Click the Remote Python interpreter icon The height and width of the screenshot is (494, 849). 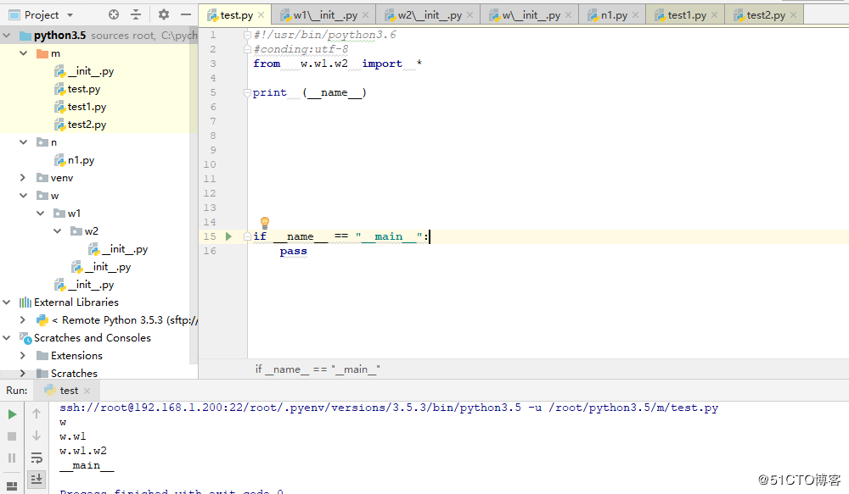click(x=42, y=320)
